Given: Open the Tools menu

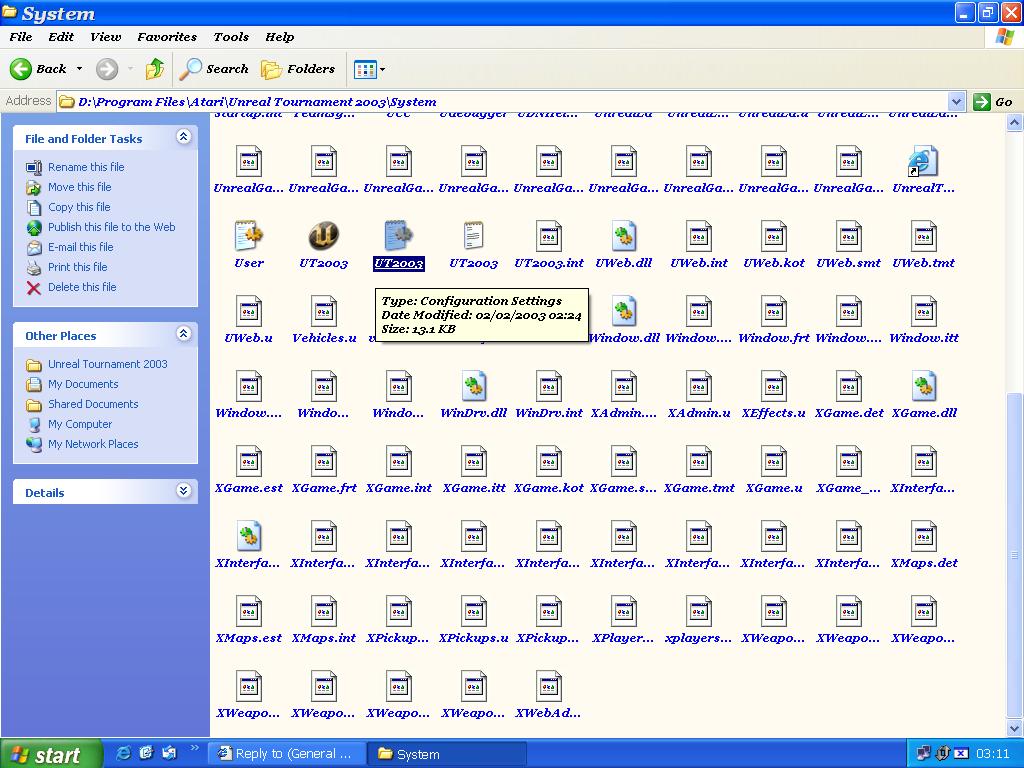Looking at the screenshot, I should (231, 37).
